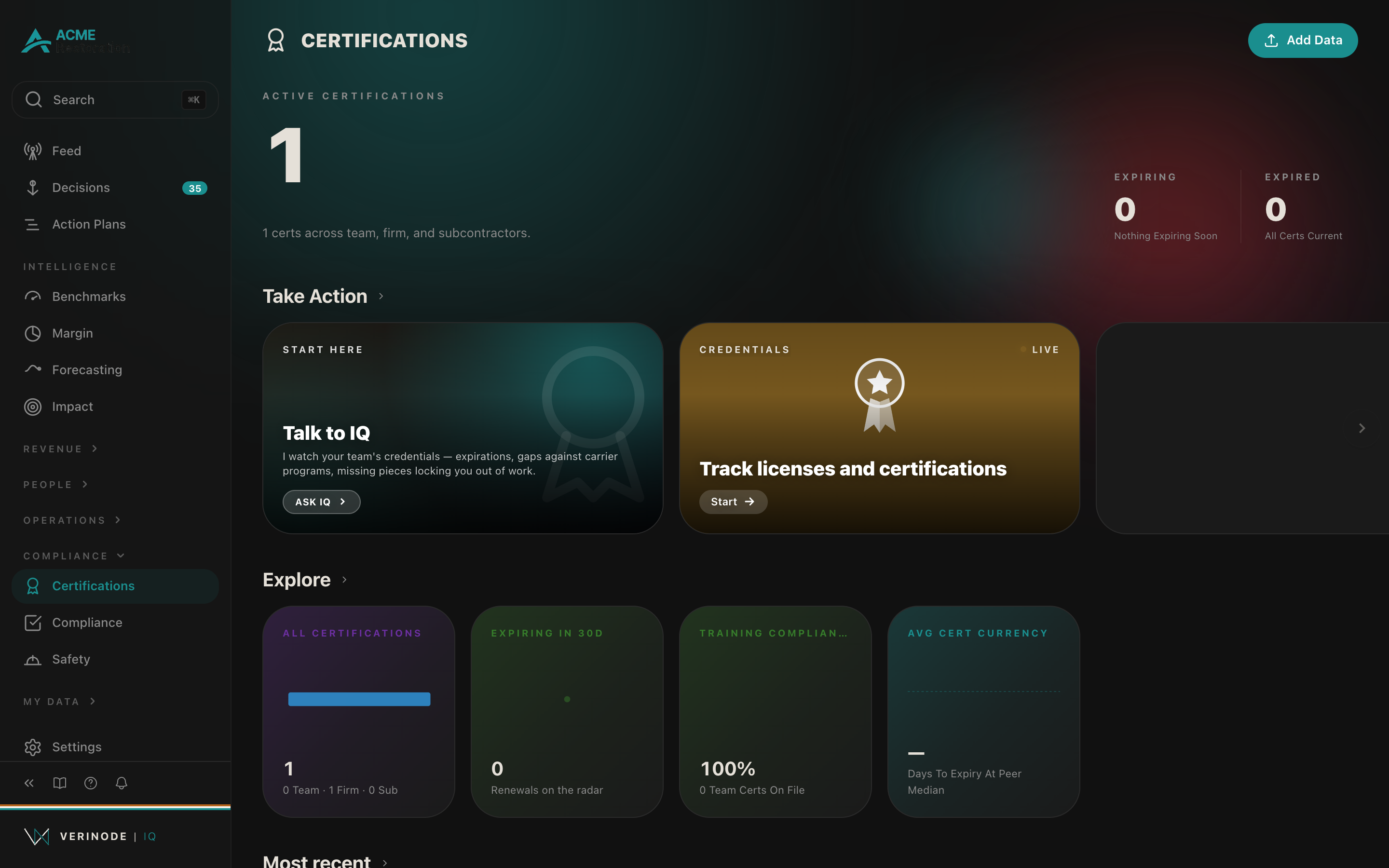The width and height of the screenshot is (1389, 868).
Task: Open Impact page link
Action: pos(115,407)
